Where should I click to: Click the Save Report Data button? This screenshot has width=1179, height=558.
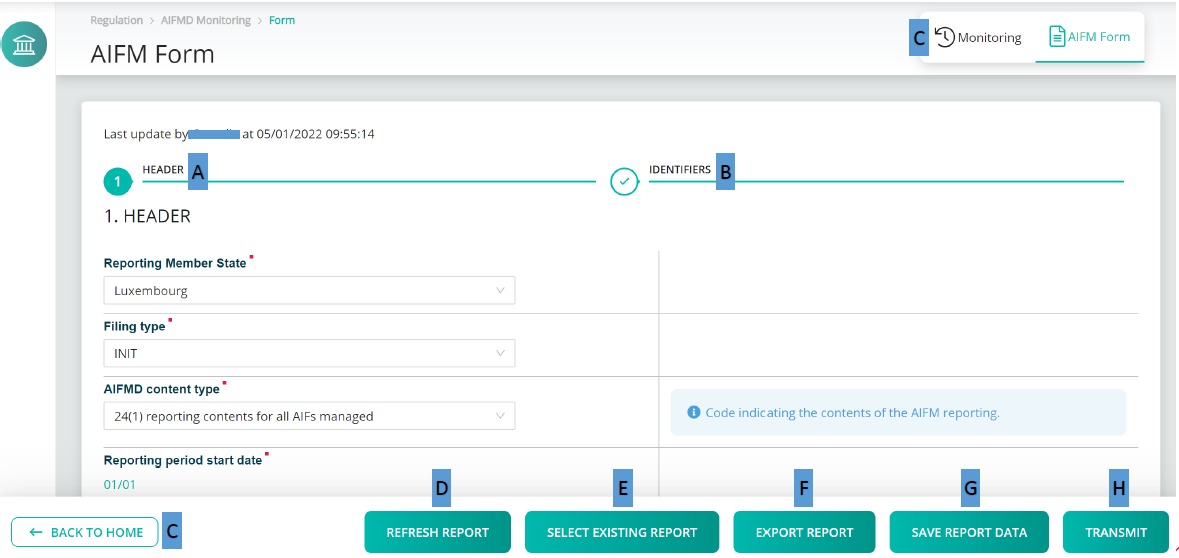click(969, 532)
